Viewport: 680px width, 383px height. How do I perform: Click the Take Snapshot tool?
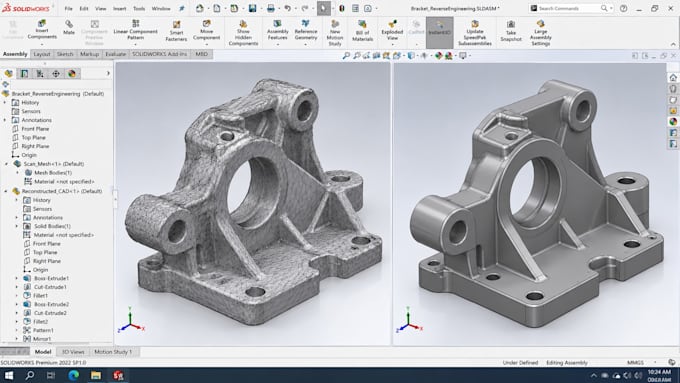[x=511, y=31]
